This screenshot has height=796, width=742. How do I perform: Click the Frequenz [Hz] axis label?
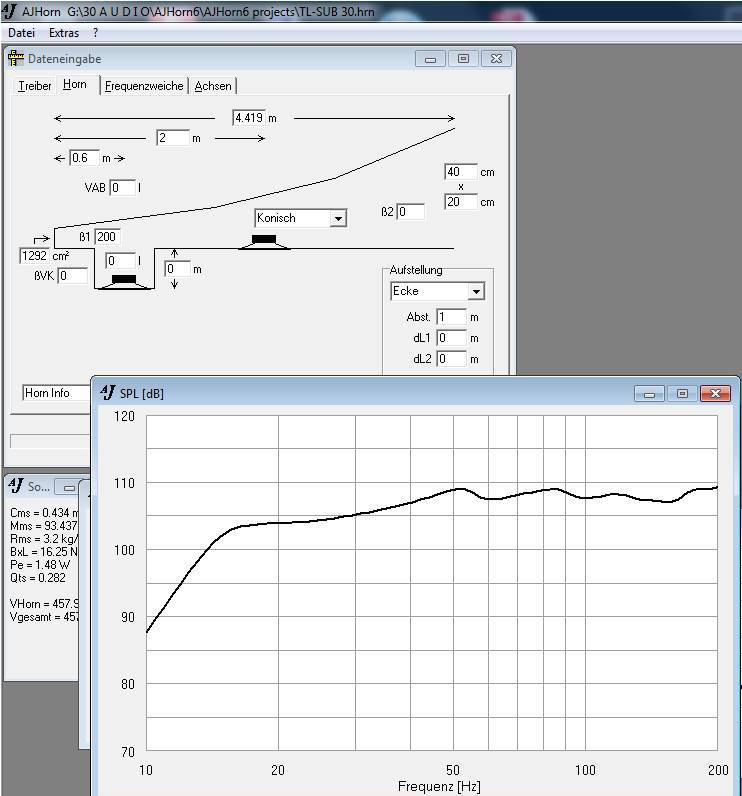pos(439,786)
